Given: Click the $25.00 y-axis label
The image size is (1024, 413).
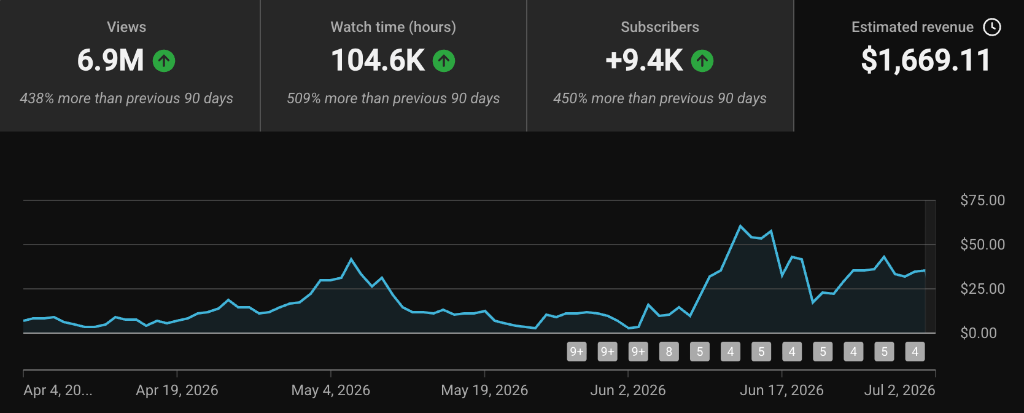Looking at the screenshot, I should pos(983,288).
